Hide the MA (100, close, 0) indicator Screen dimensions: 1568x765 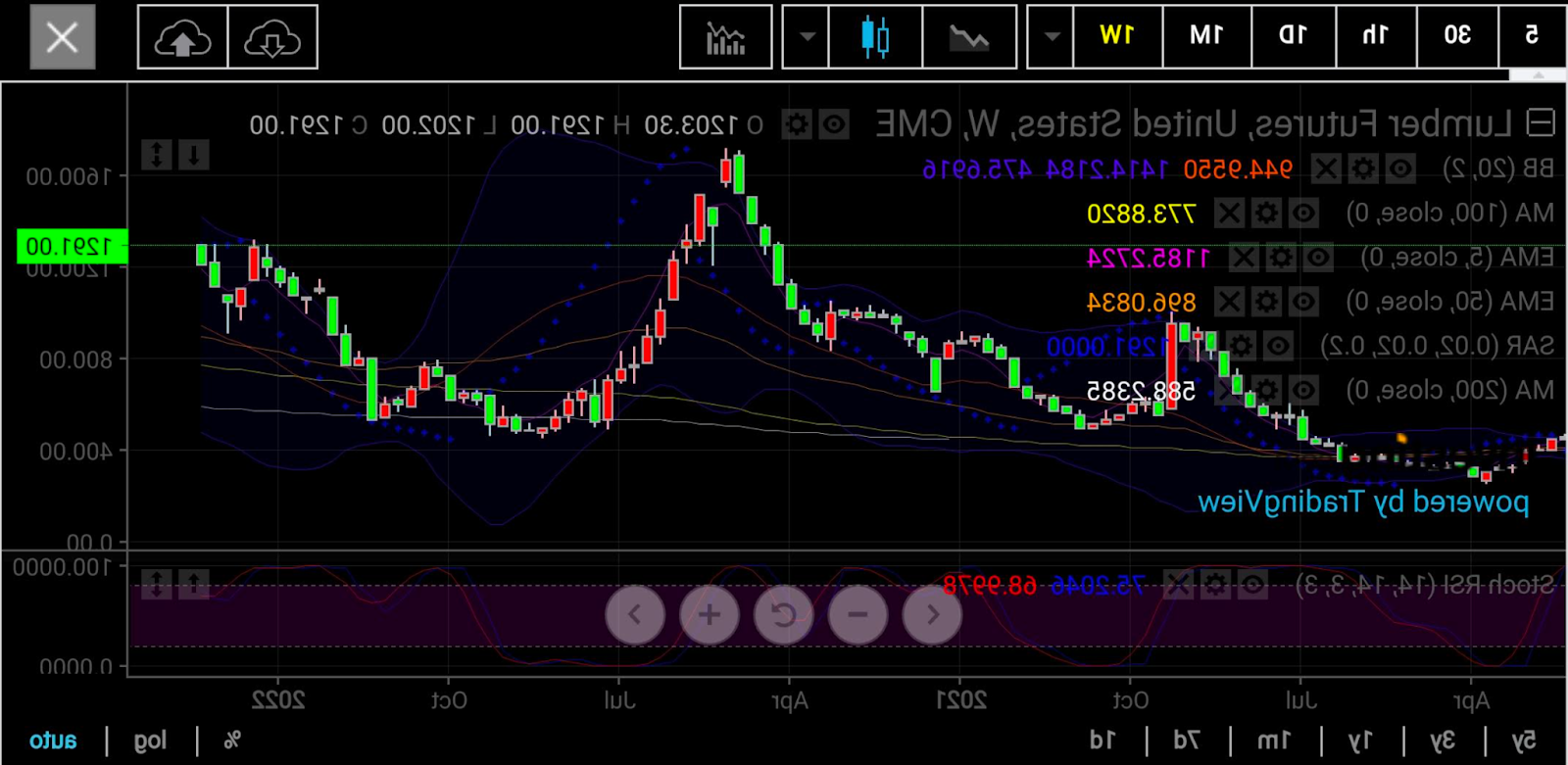pos(1303,213)
